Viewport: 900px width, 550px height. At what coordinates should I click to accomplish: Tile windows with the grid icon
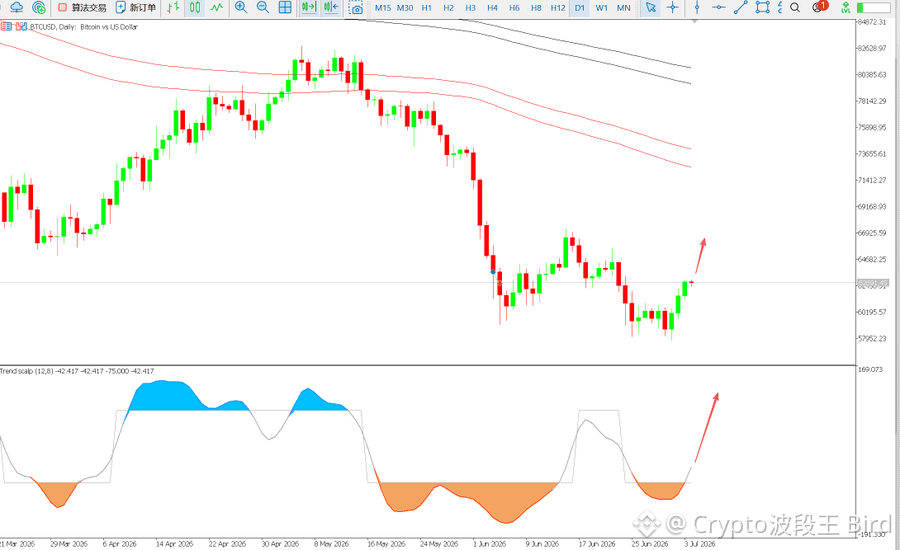pos(285,7)
